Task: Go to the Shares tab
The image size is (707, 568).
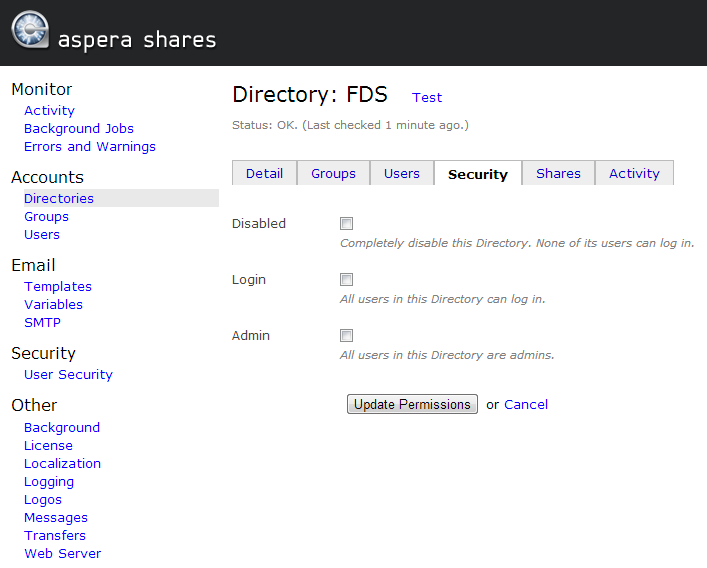Action: point(558,174)
